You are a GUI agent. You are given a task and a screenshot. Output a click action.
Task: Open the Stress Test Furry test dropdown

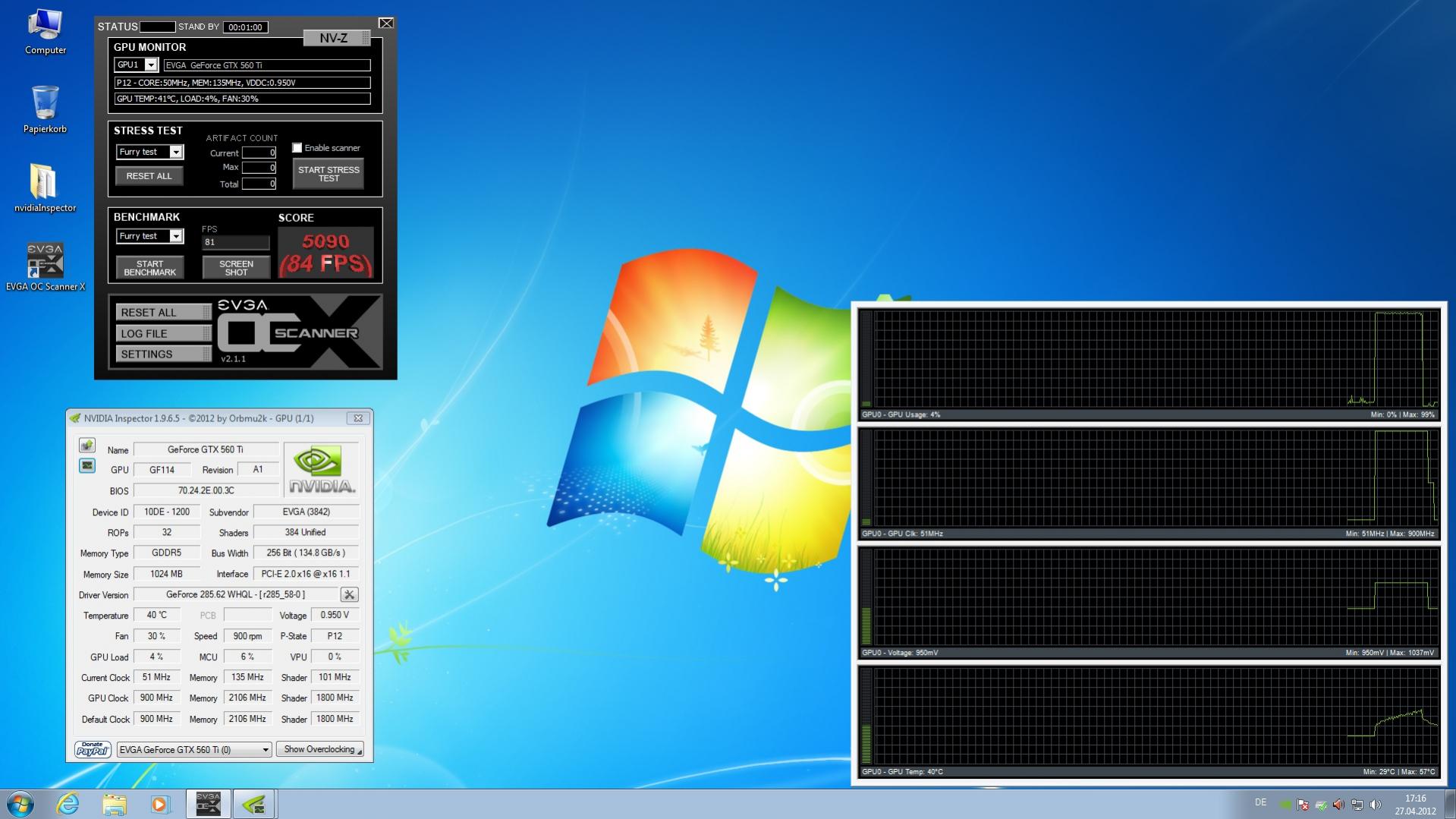coord(149,152)
